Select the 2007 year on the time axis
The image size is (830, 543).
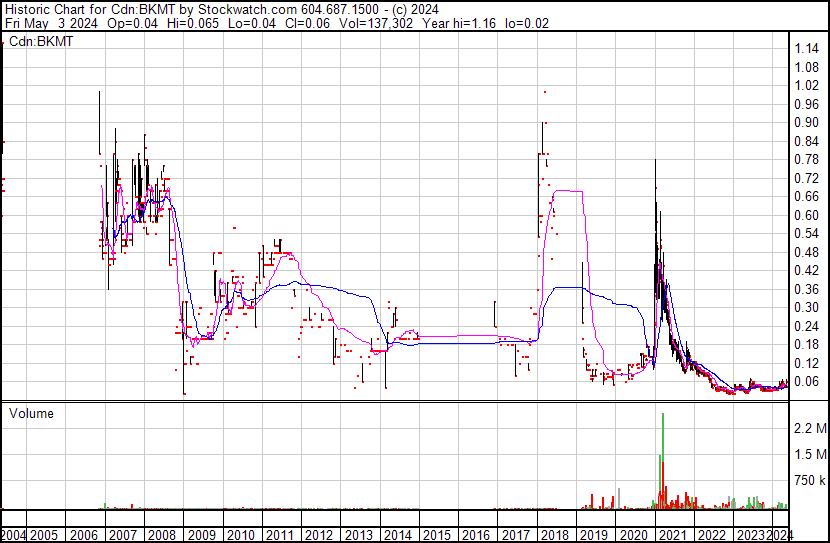point(123,535)
